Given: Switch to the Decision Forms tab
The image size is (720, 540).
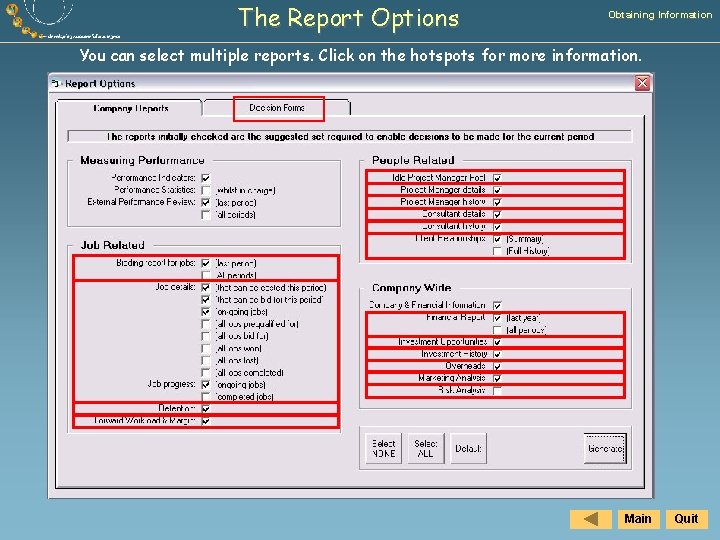Looking at the screenshot, I should [x=277, y=108].
